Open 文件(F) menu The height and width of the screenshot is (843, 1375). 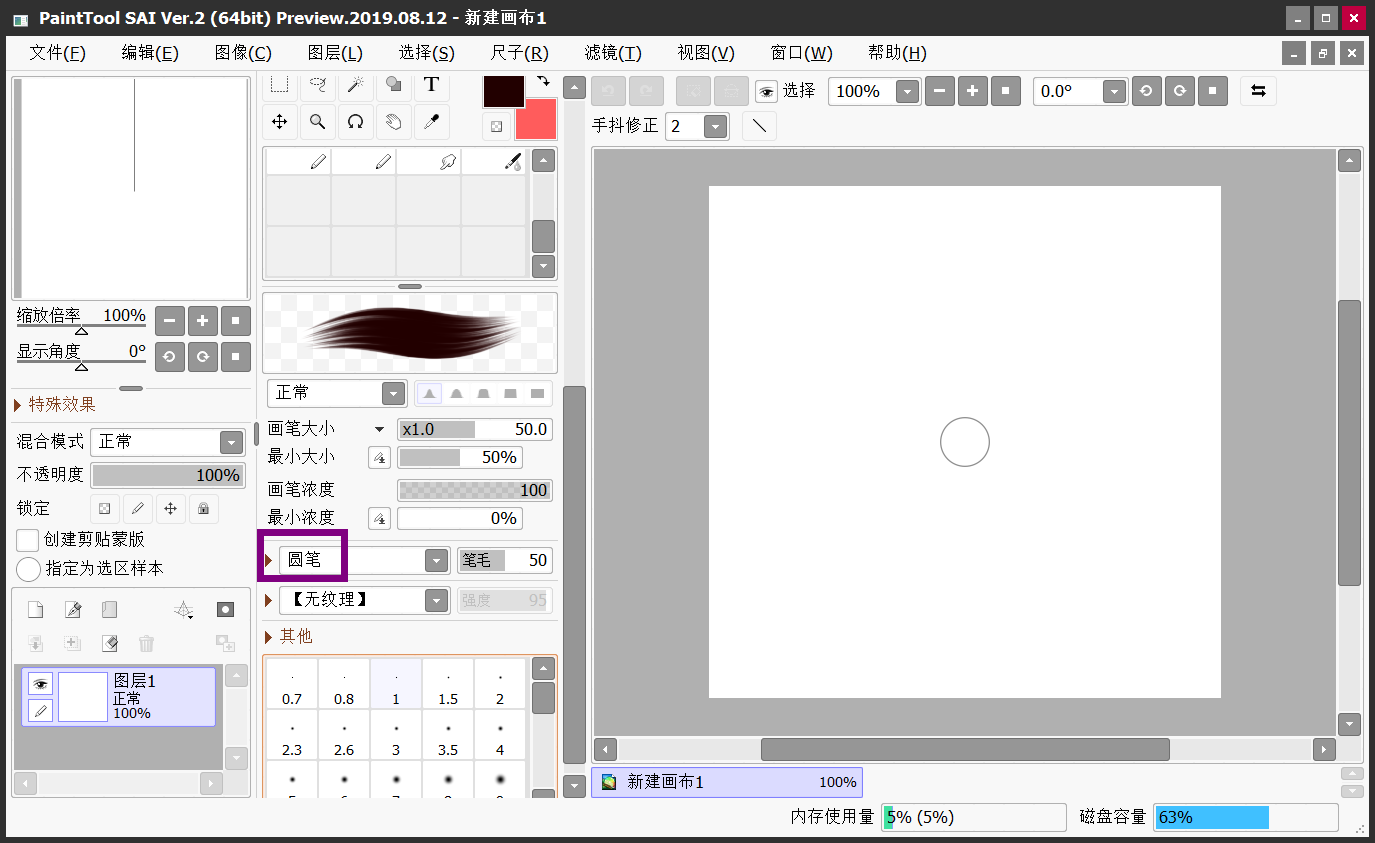(x=57, y=53)
